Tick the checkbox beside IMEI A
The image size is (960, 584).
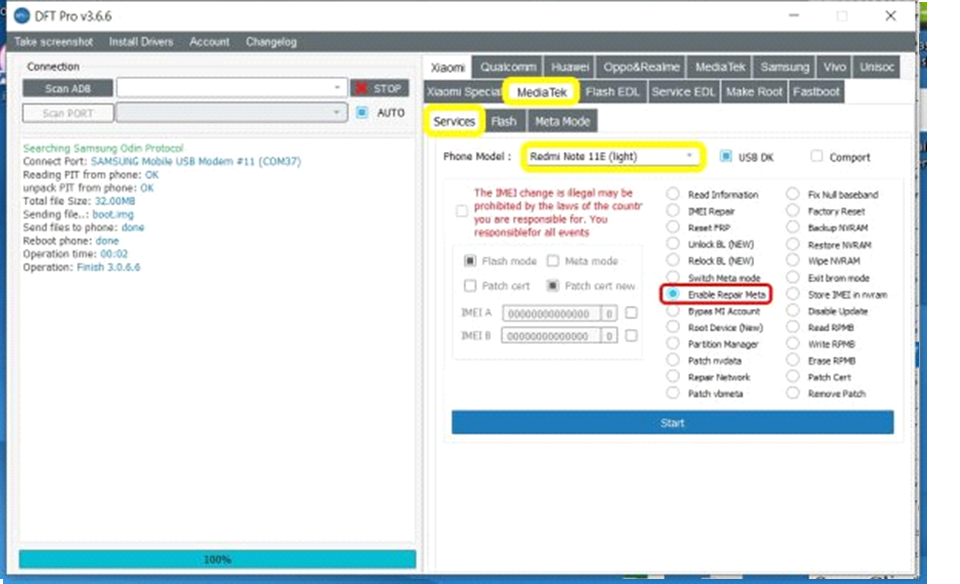point(631,313)
